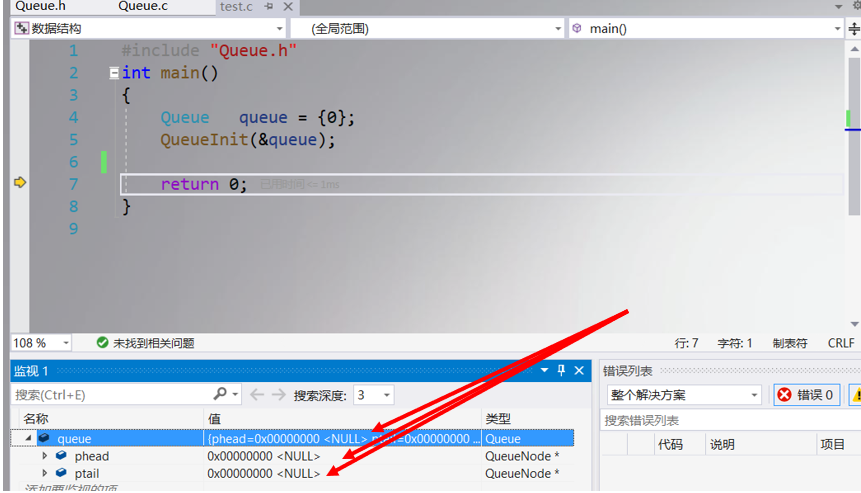Click the editor vertical scrollbar down arrow
The width and height of the screenshot is (861, 493).
pyautogui.click(x=854, y=324)
